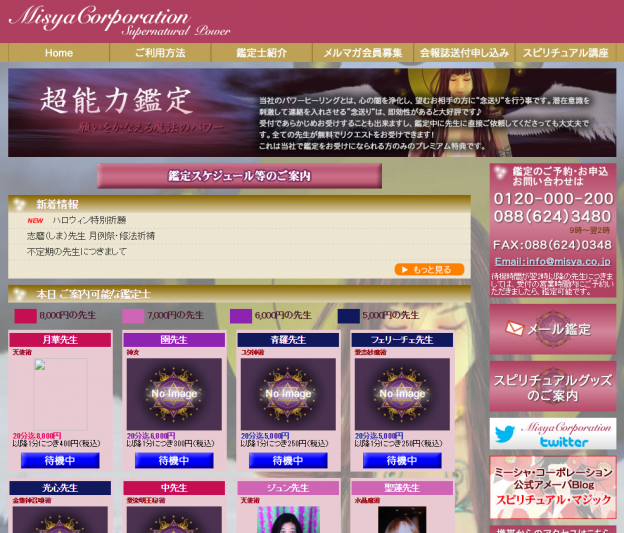Click 天使術 label under 月華先生

pyautogui.click(x=22, y=352)
